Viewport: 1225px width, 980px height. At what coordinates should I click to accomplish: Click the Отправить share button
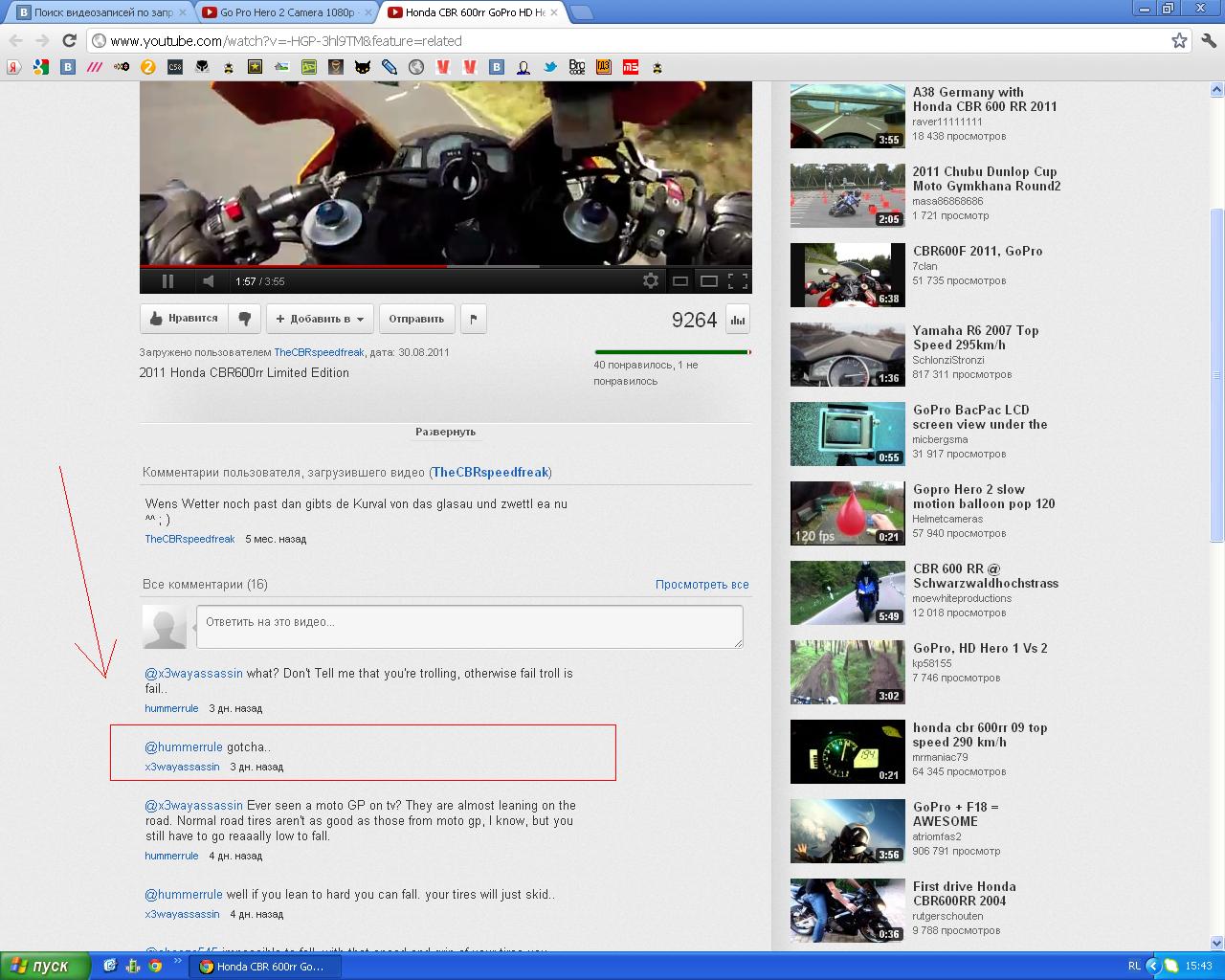tap(416, 319)
